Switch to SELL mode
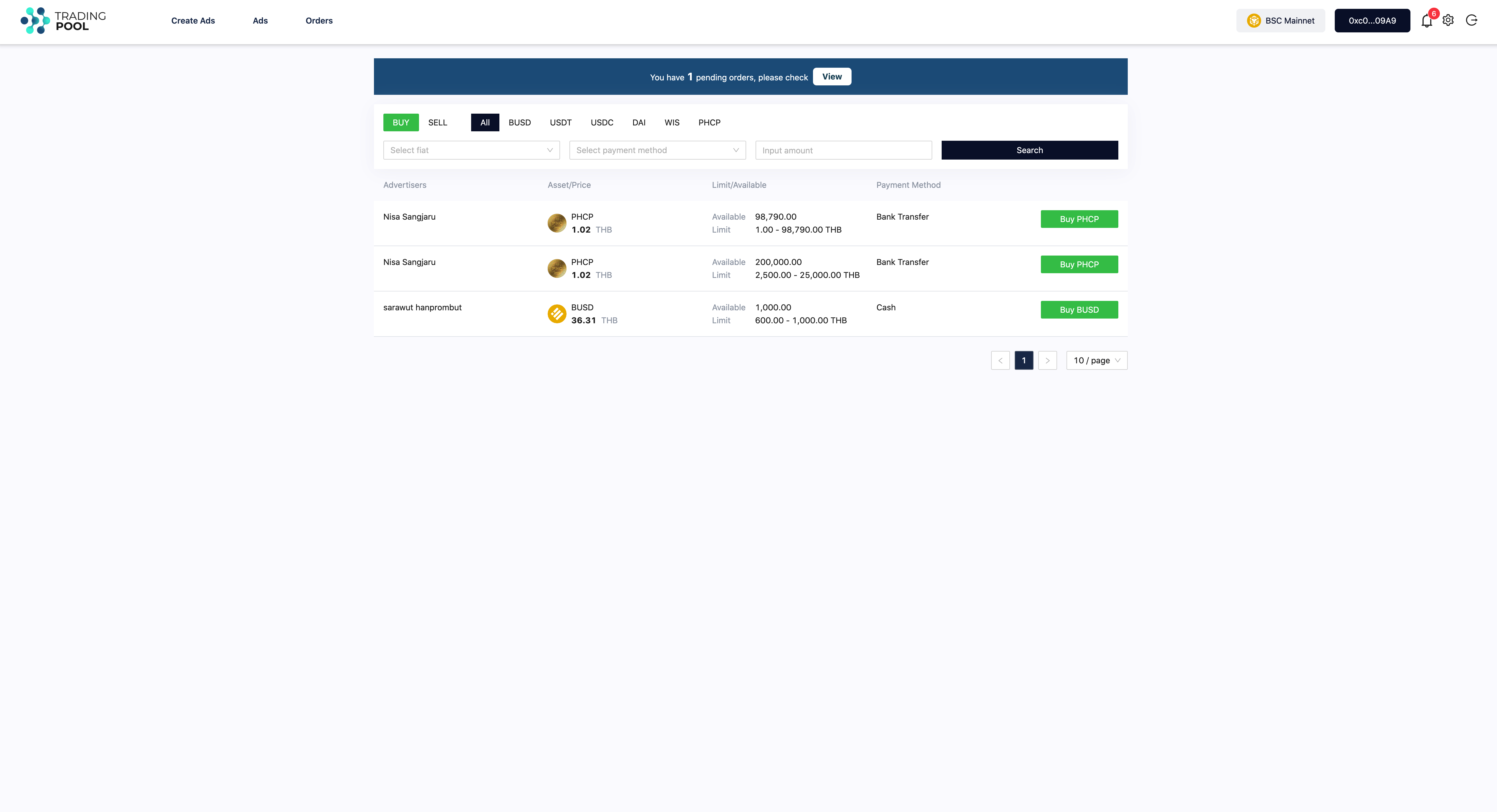Image resolution: width=1497 pixels, height=812 pixels. coord(437,123)
